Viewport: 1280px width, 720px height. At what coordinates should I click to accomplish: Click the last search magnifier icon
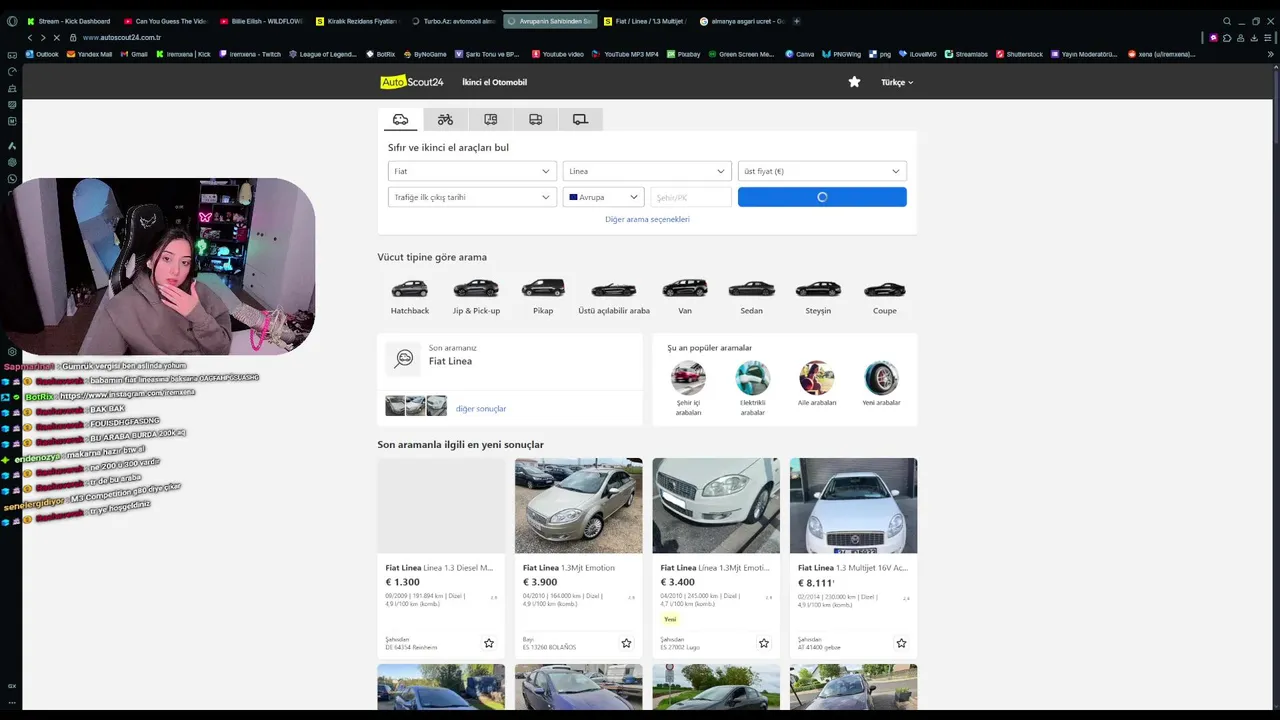(x=404, y=359)
